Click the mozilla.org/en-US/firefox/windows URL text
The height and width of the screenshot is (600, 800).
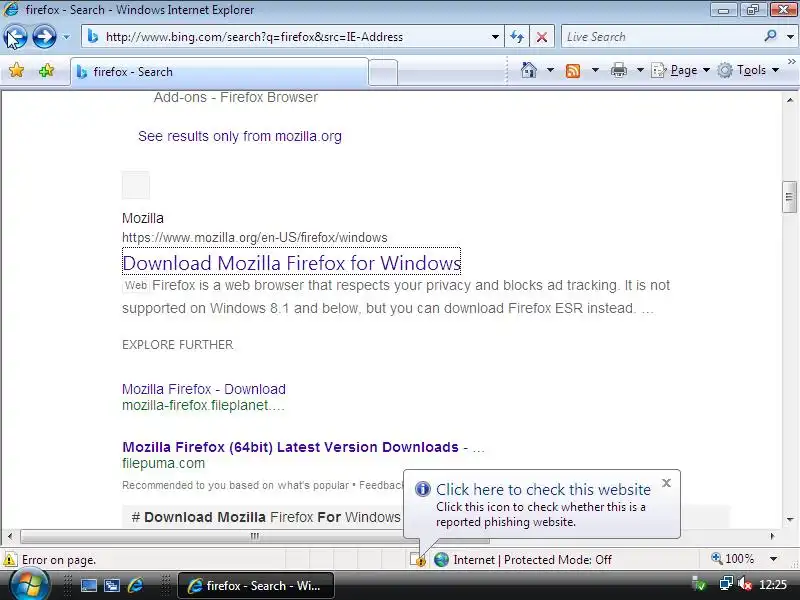(255, 238)
